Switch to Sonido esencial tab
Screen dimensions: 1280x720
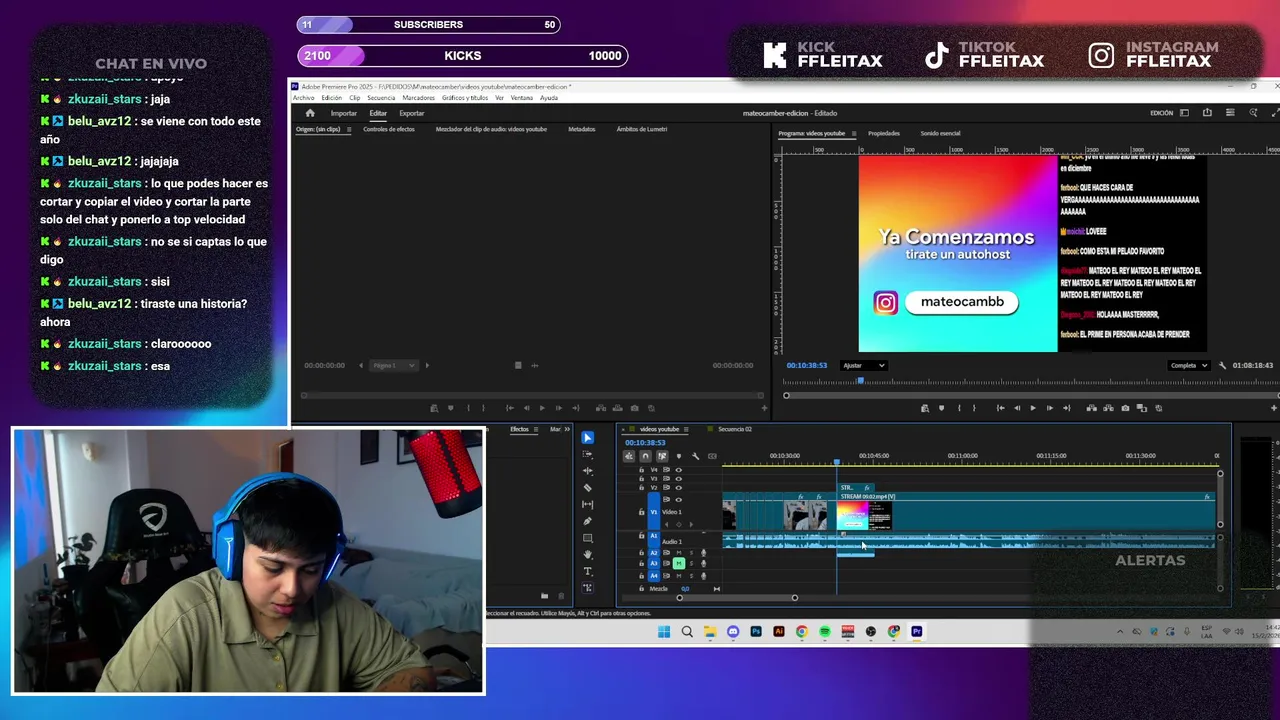940,133
